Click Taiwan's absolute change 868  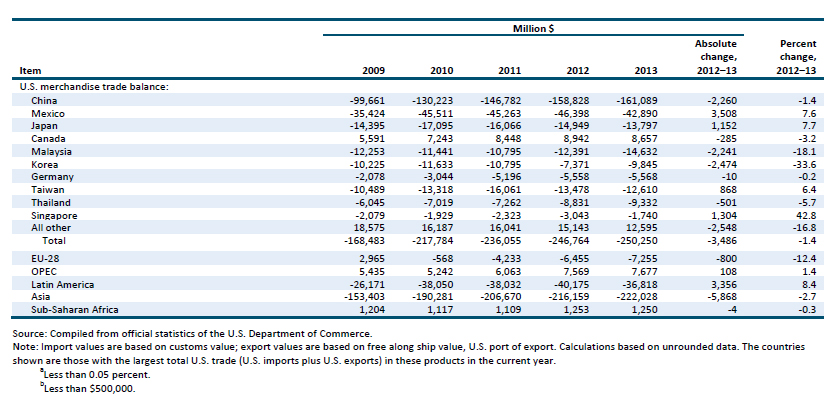tap(728, 190)
